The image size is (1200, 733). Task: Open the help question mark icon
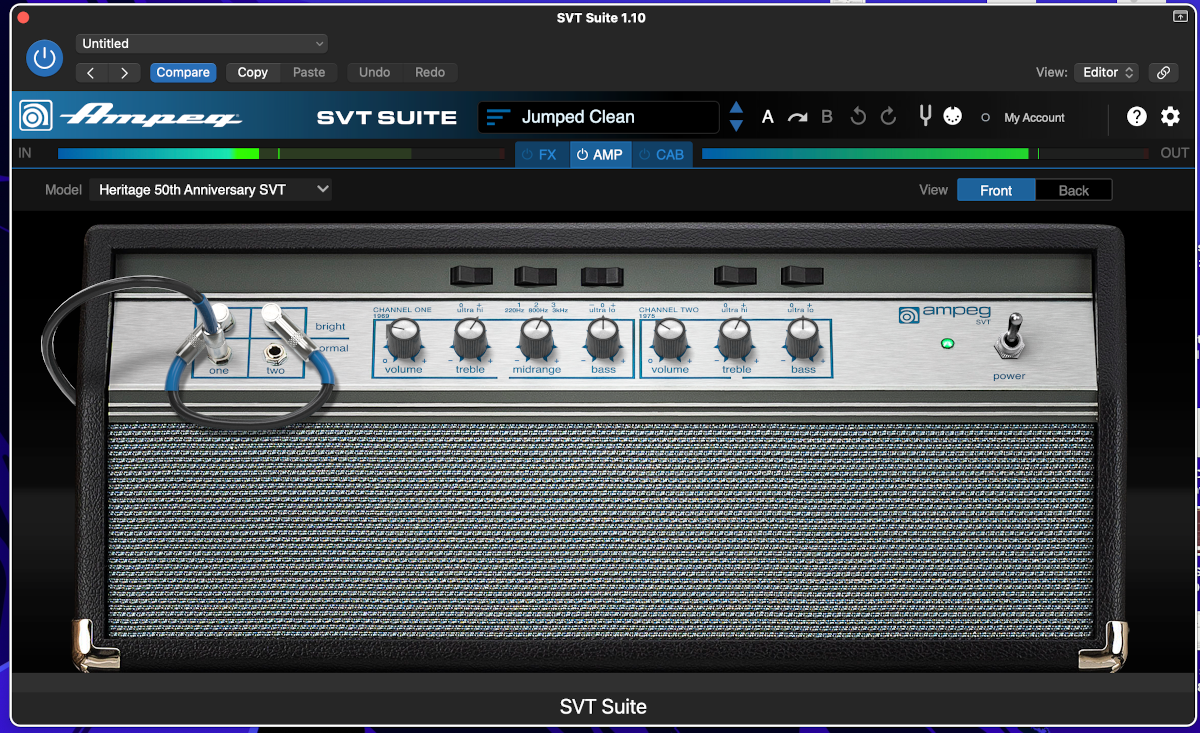pos(1137,117)
